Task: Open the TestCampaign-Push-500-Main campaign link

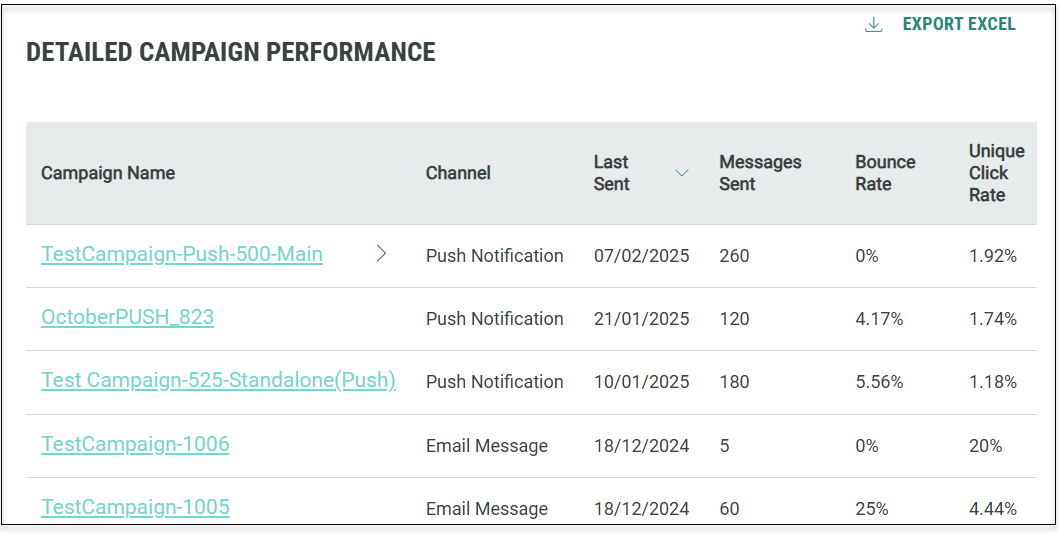Action: click(x=182, y=254)
